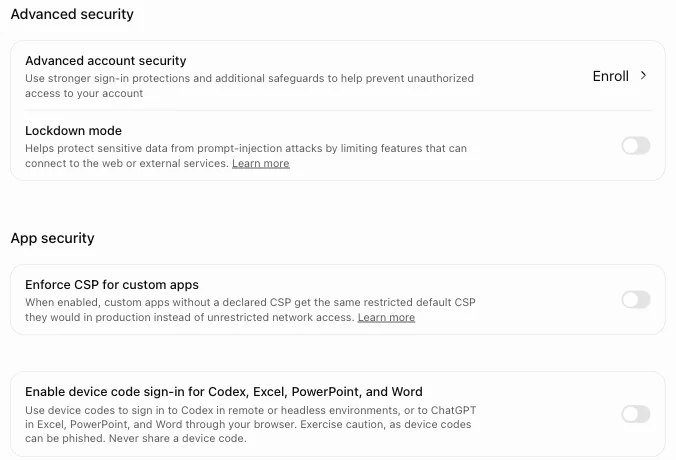Turn on Enforce CSP for custom apps

(636, 300)
